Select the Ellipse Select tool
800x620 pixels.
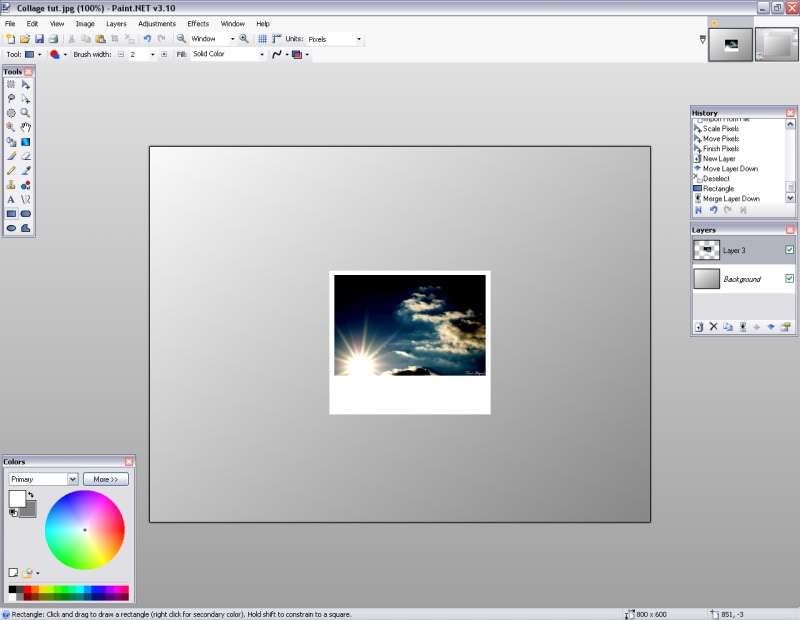[x=11, y=113]
